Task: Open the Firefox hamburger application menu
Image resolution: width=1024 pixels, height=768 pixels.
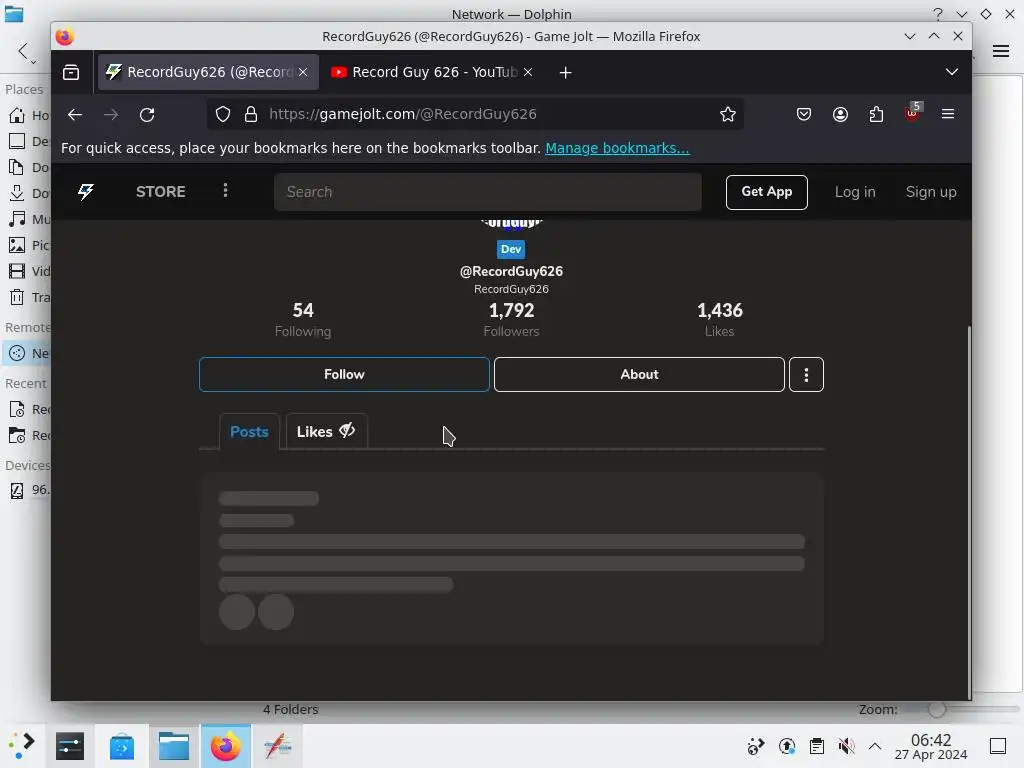Action: pos(948,114)
